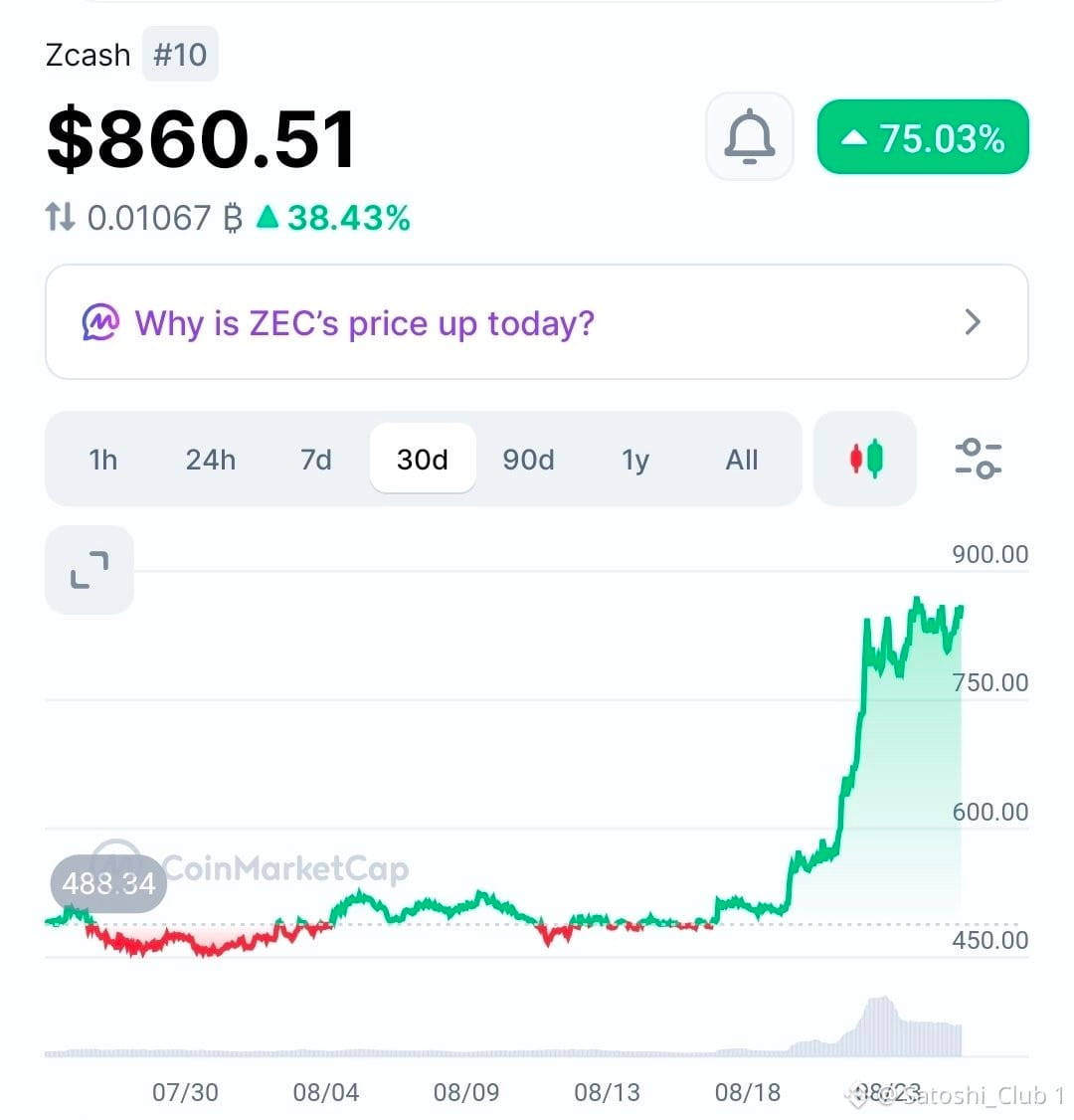This screenshot has height=1120, width=1074.
Task: Choose the 30d timeframe
Action: (423, 459)
